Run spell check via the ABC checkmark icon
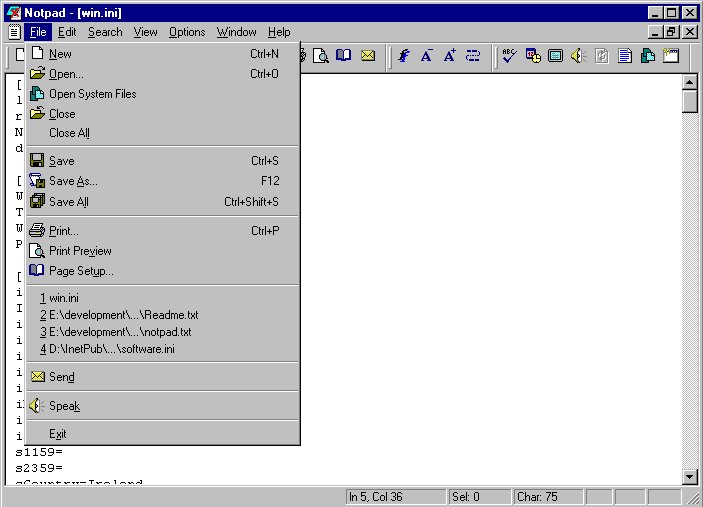 (509, 56)
